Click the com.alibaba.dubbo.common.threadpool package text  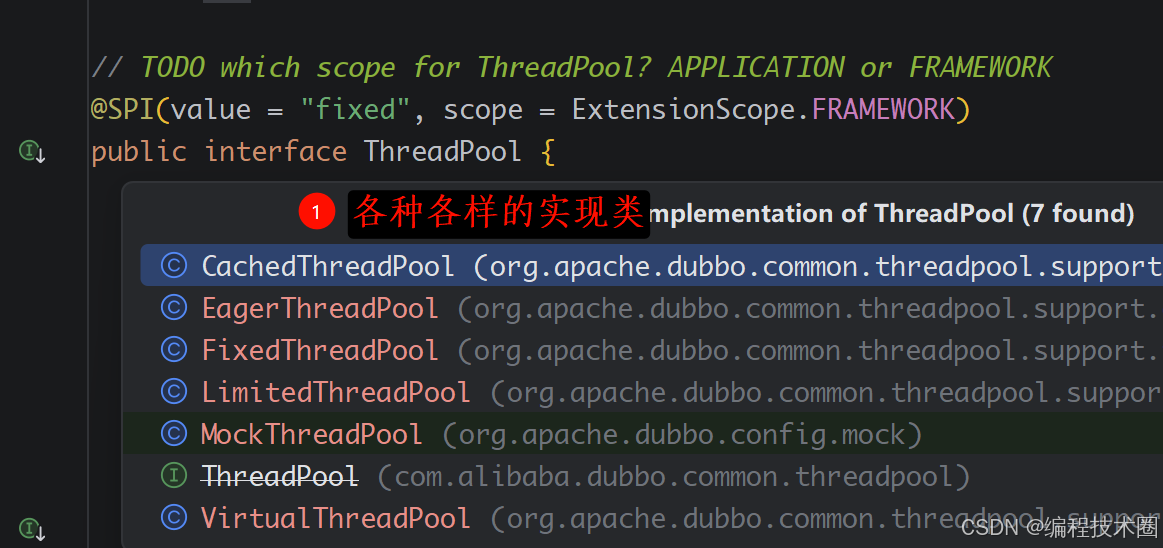[x=674, y=477]
